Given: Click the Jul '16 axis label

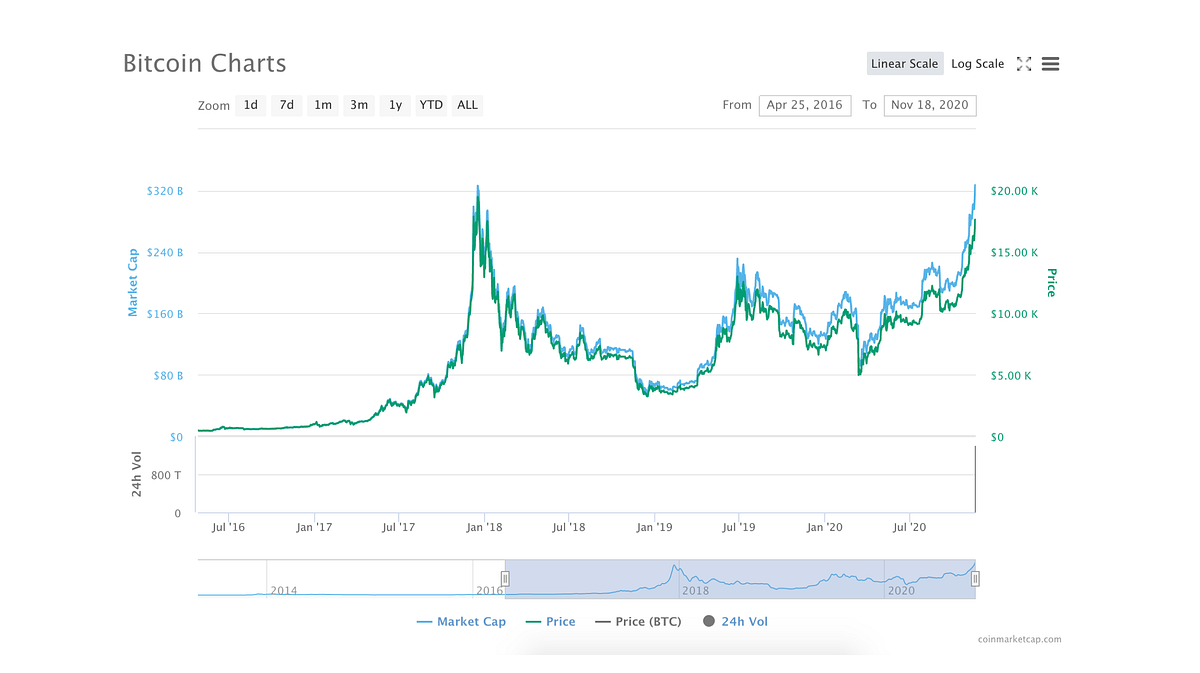Looking at the screenshot, I should click(229, 527).
